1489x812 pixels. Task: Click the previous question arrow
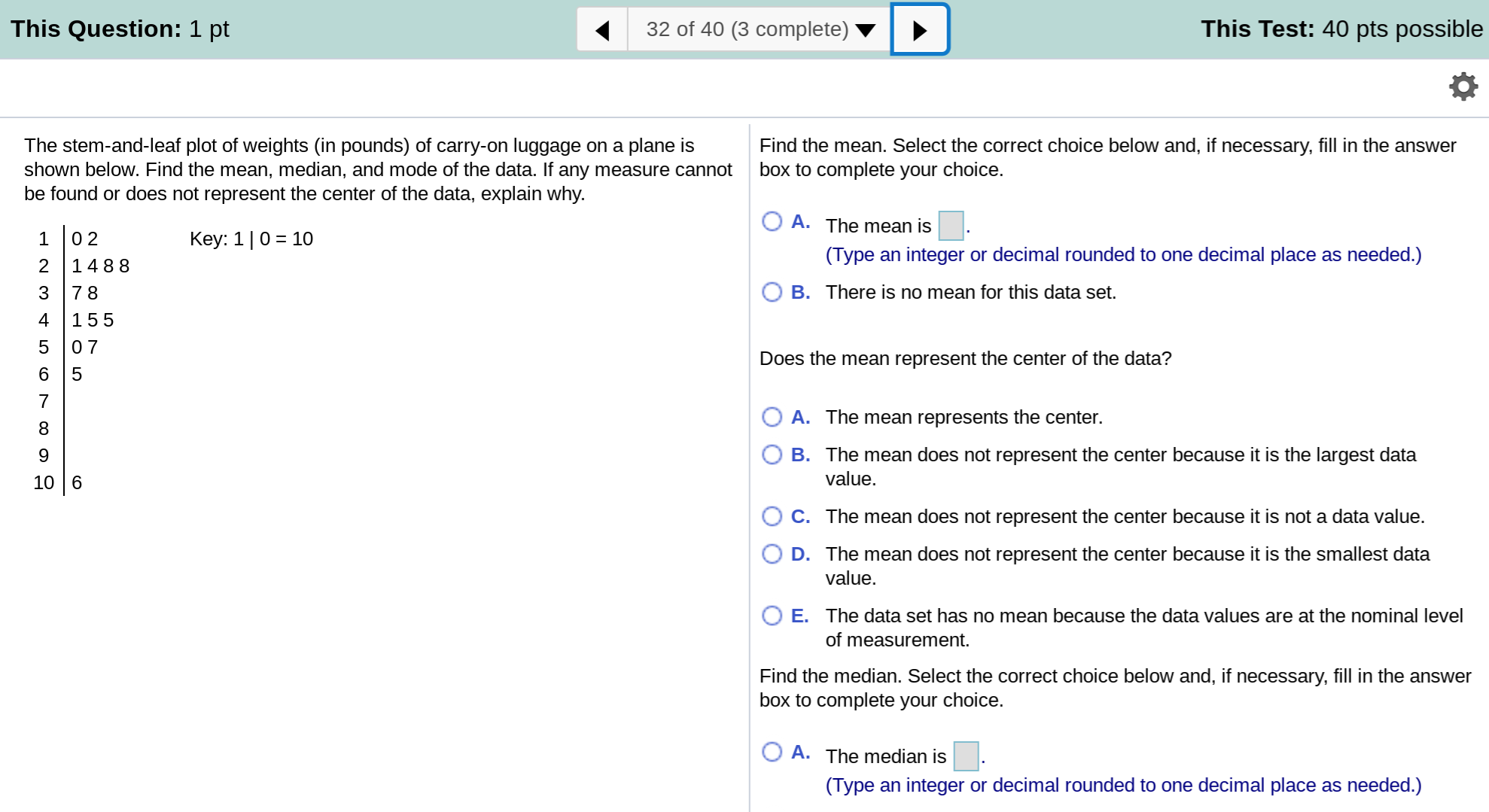[x=601, y=29]
